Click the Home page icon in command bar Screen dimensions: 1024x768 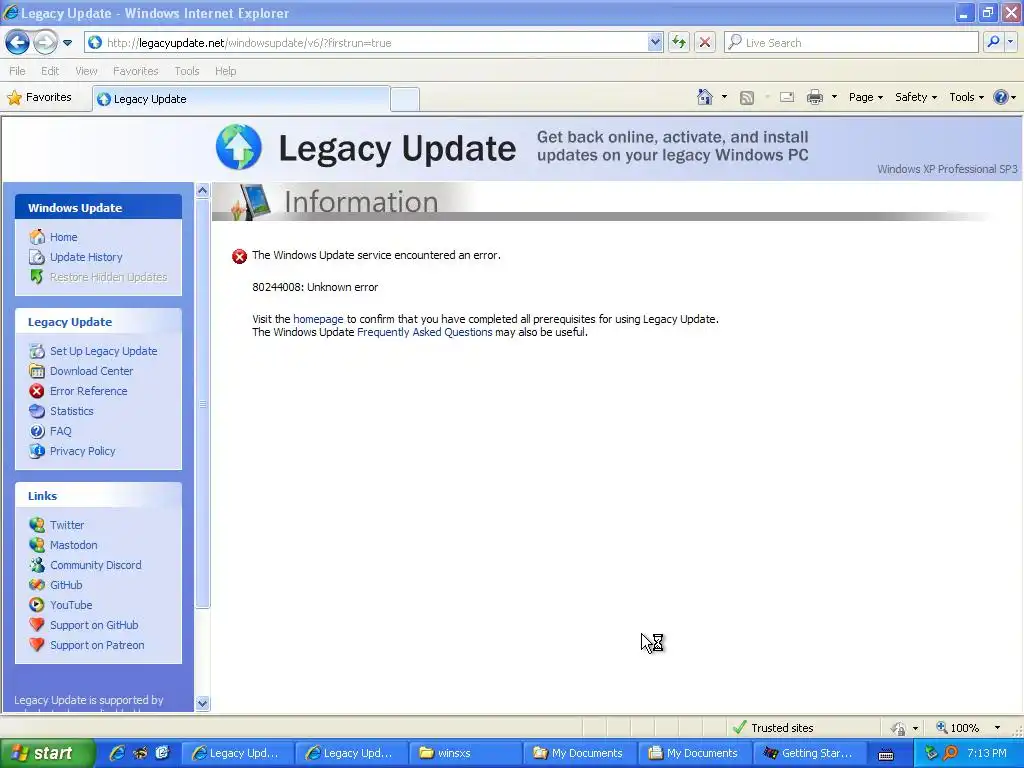pyautogui.click(x=705, y=97)
